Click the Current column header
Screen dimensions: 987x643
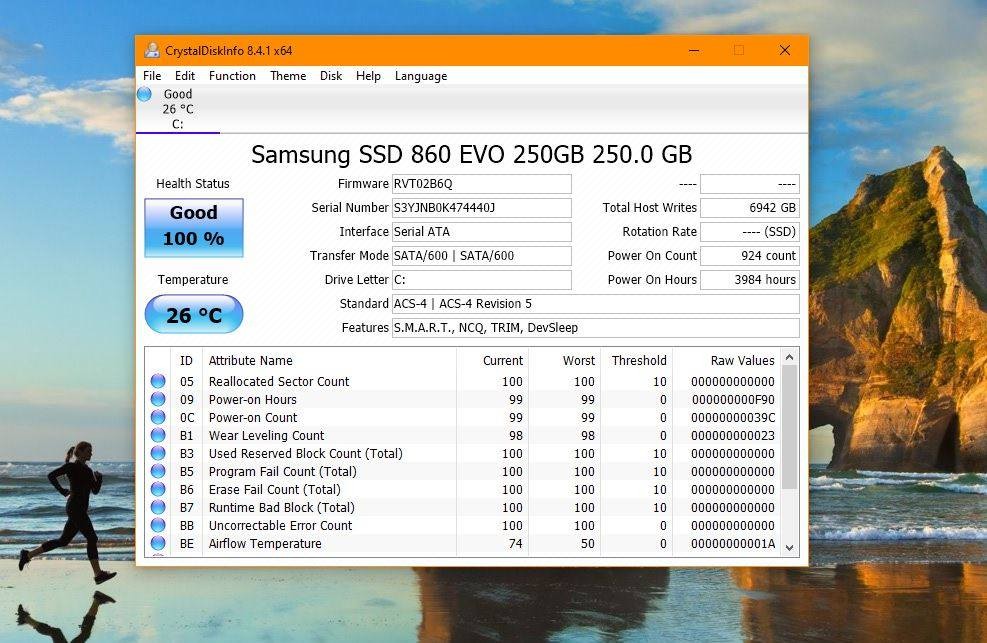(x=492, y=361)
